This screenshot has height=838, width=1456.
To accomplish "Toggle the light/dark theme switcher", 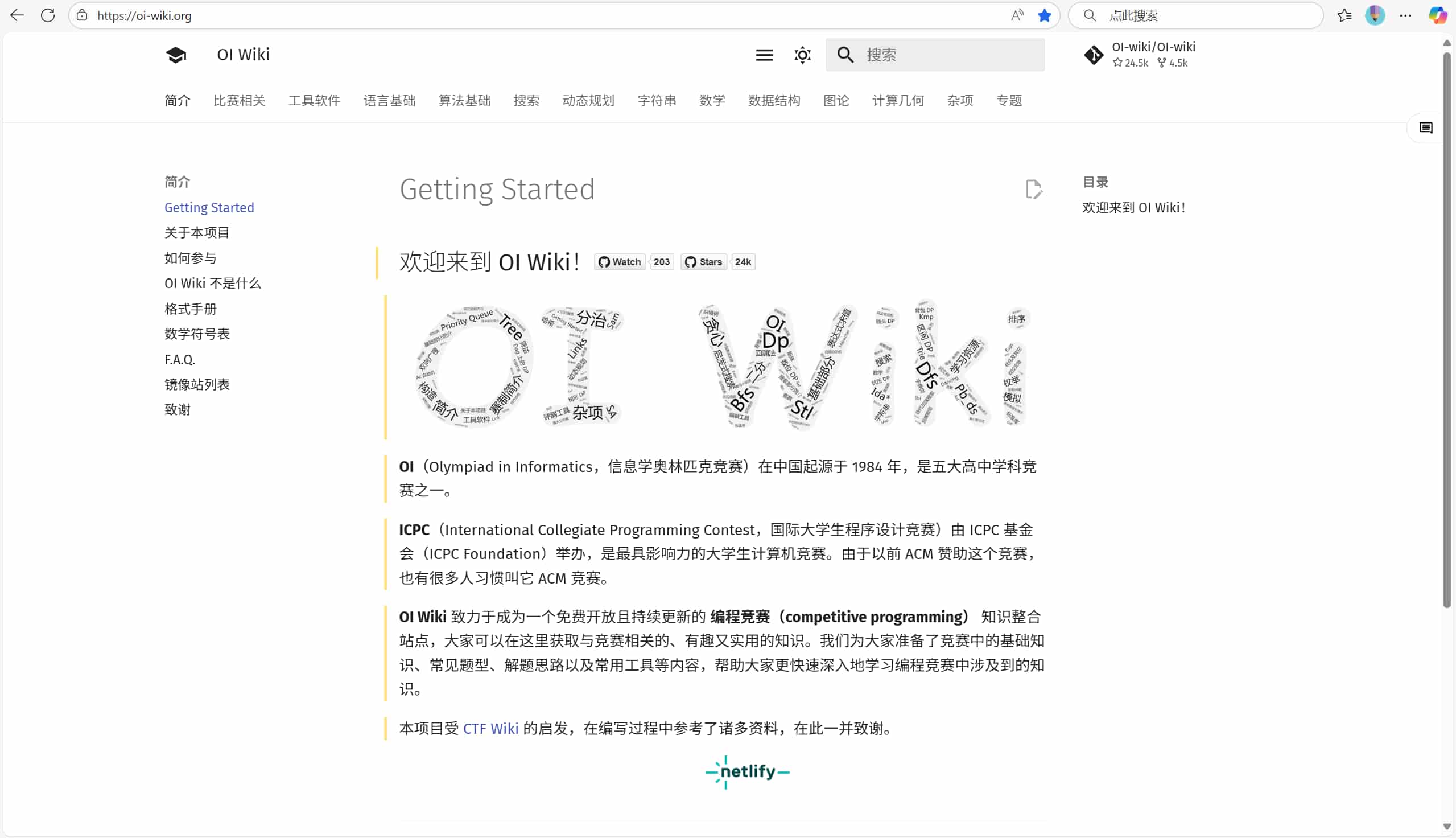I will pyautogui.click(x=802, y=55).
